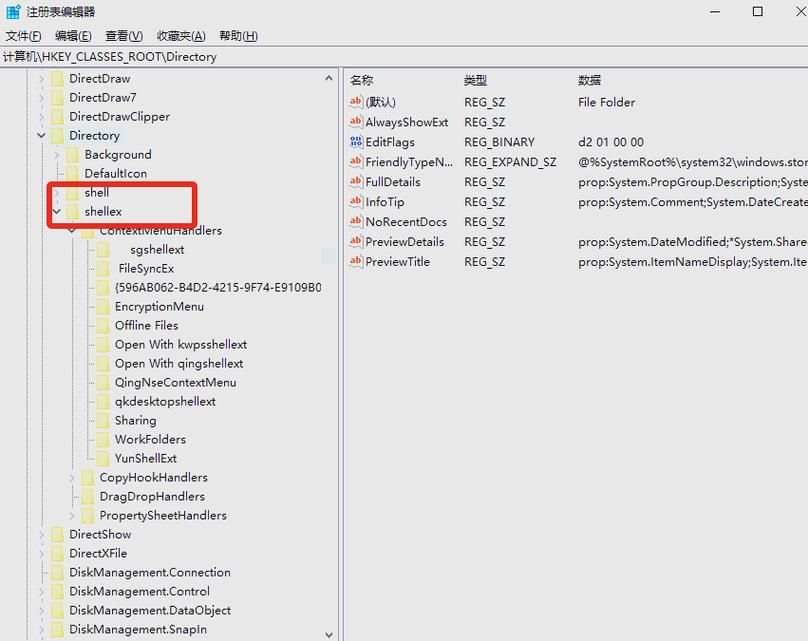Click the registry path address bar

400,57
